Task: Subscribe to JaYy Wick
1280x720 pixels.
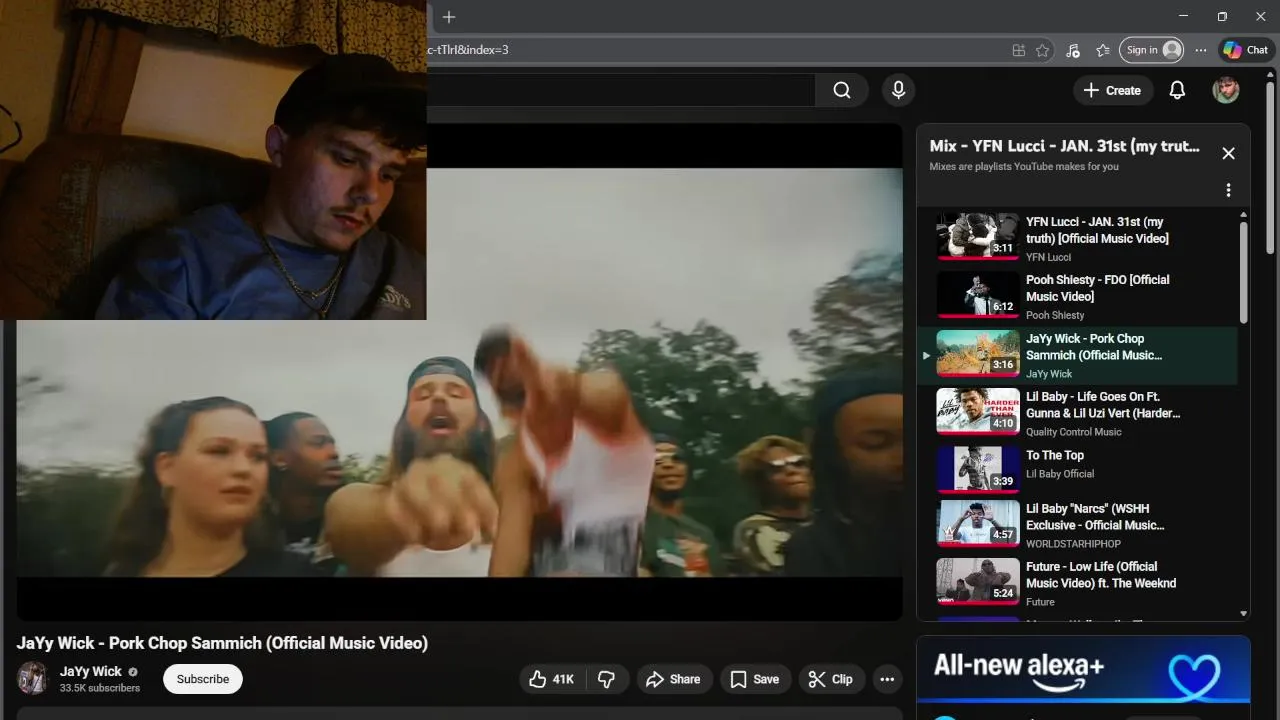Action: tap(203, 679)
